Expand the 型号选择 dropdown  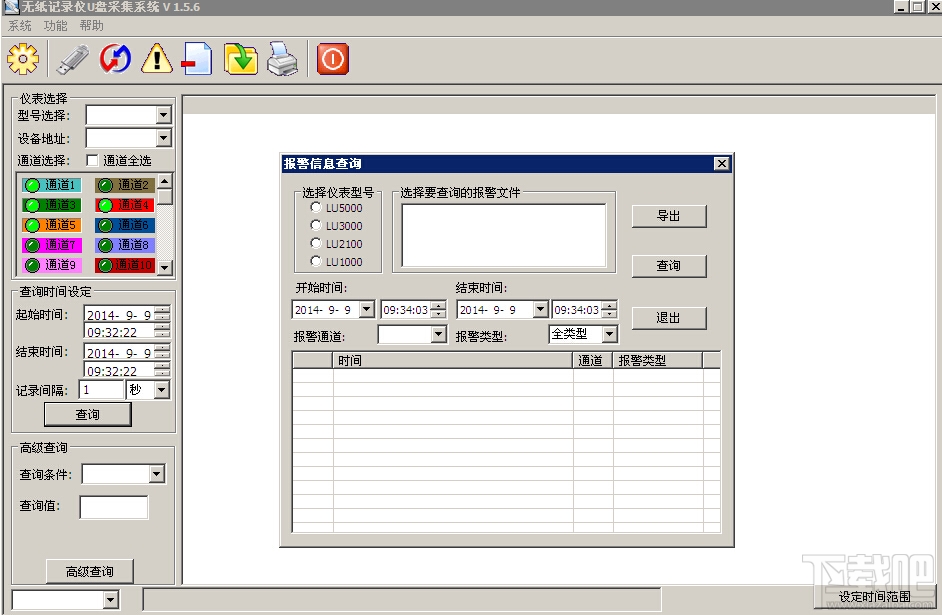163,115
